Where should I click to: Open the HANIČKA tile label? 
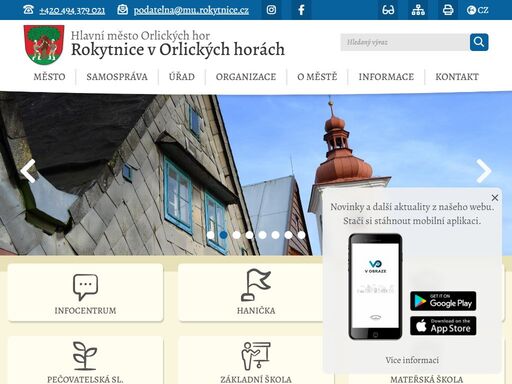click(x=256, y=311)
